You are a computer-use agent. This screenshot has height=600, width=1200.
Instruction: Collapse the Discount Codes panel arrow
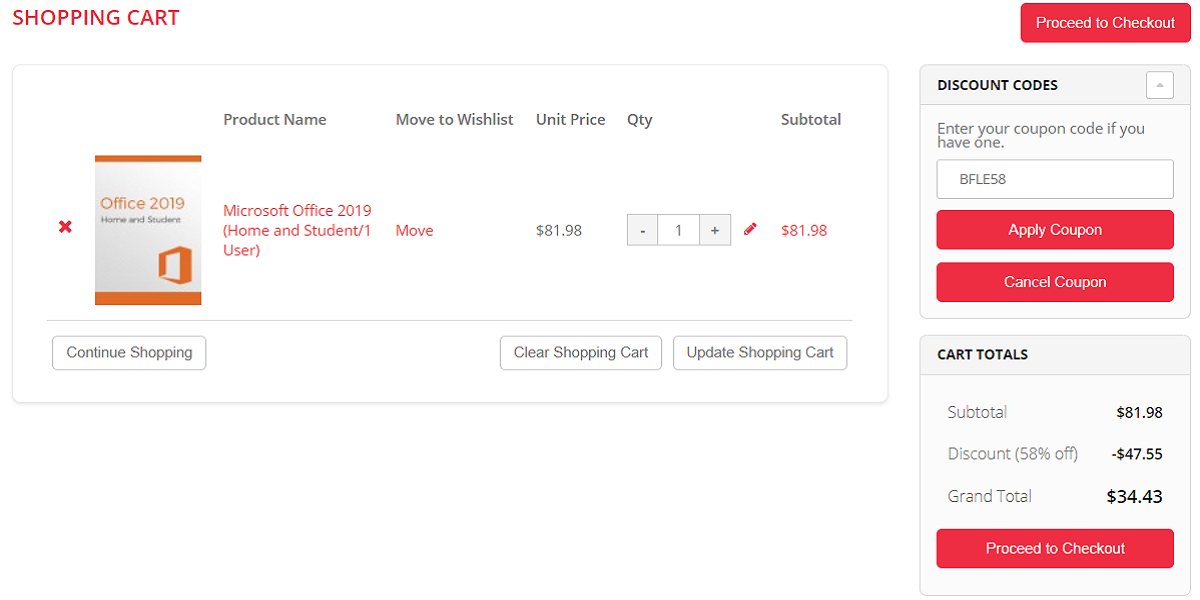tap(1159, 85)
